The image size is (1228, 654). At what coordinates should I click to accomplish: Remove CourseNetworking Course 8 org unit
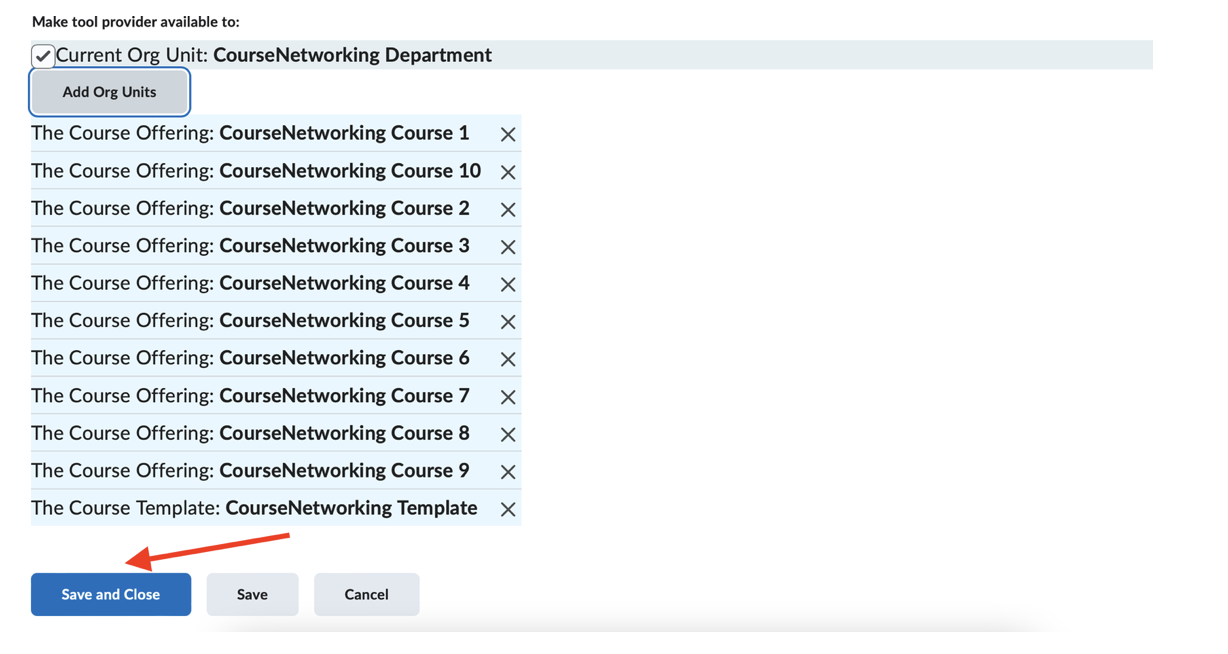pyautogui.click(x=508, y=434)
